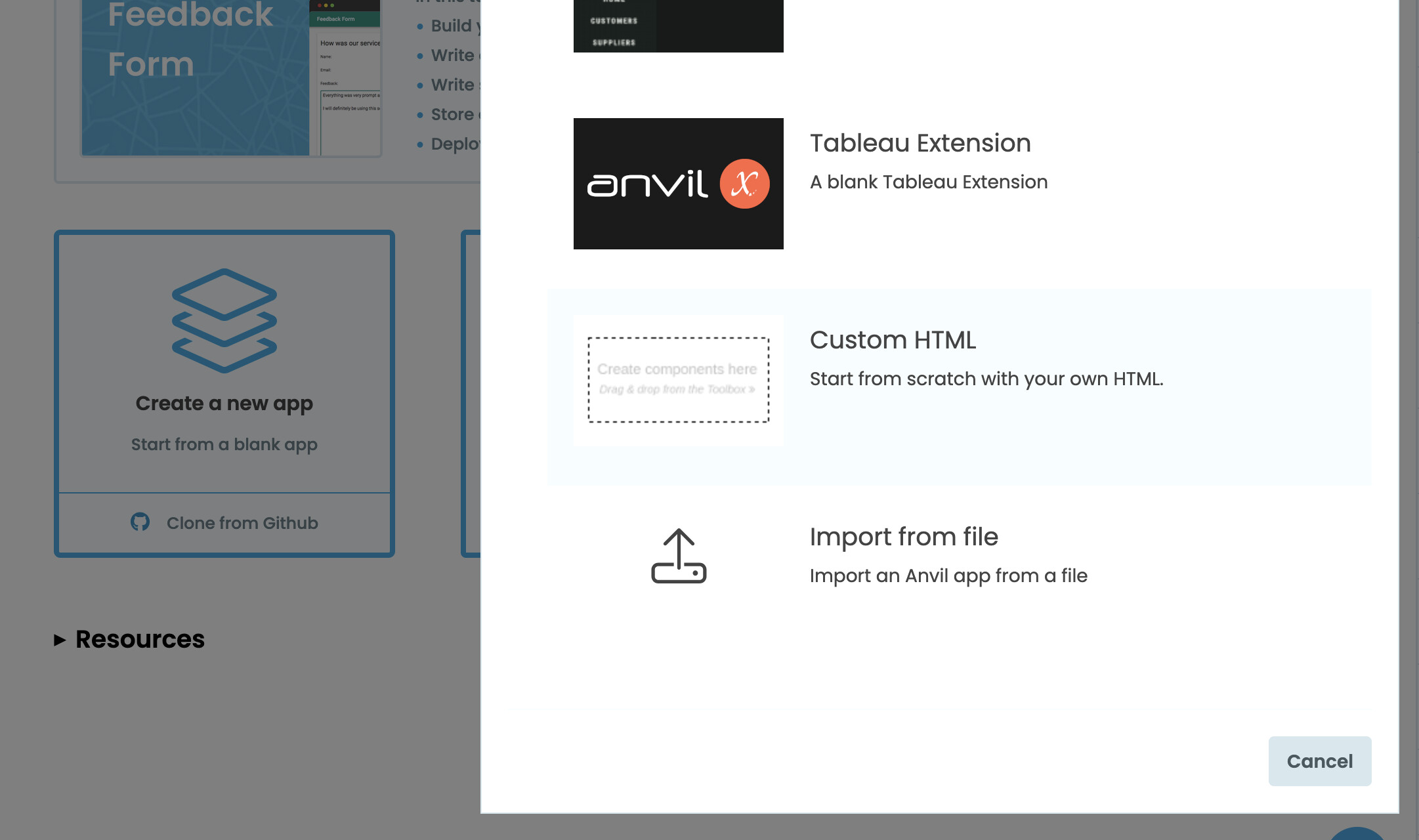The width and height of the screenshot is (1419, 840).
Task: Click the GitHub octocat icon
Action: (140, 522)
